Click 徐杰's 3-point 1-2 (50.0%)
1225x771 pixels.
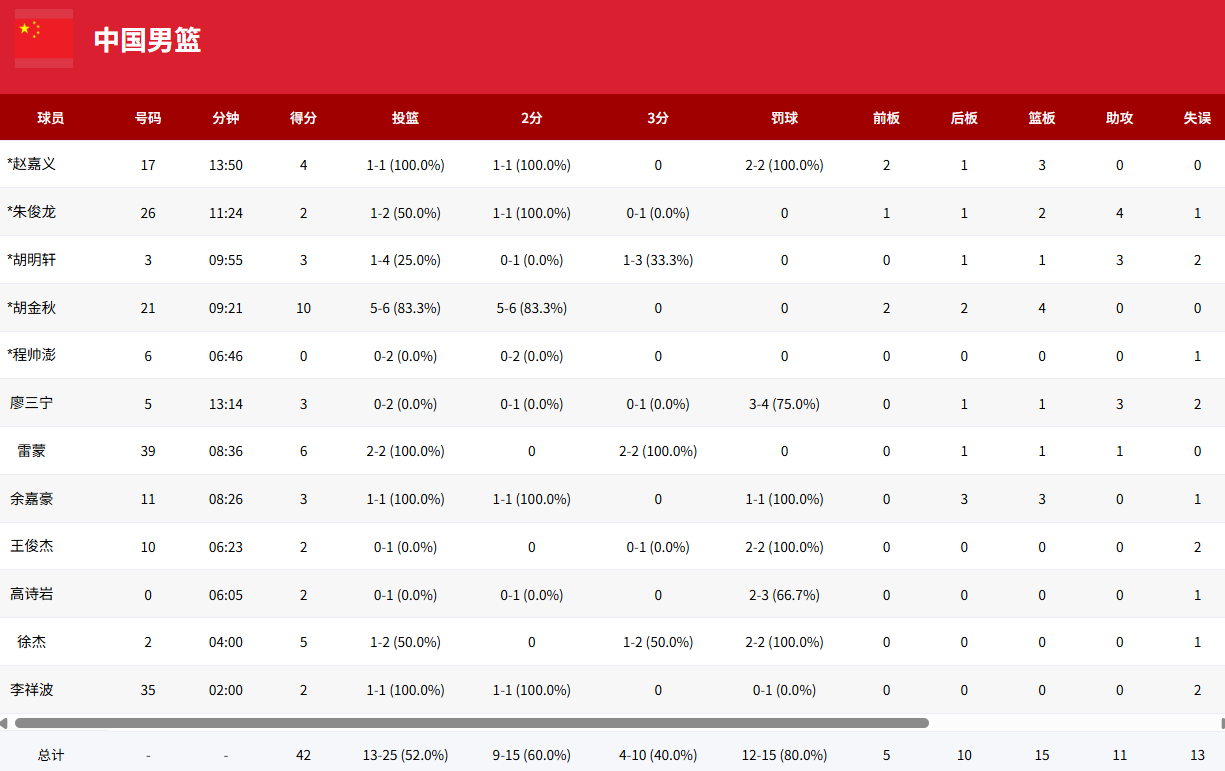(x=658, y=642)
